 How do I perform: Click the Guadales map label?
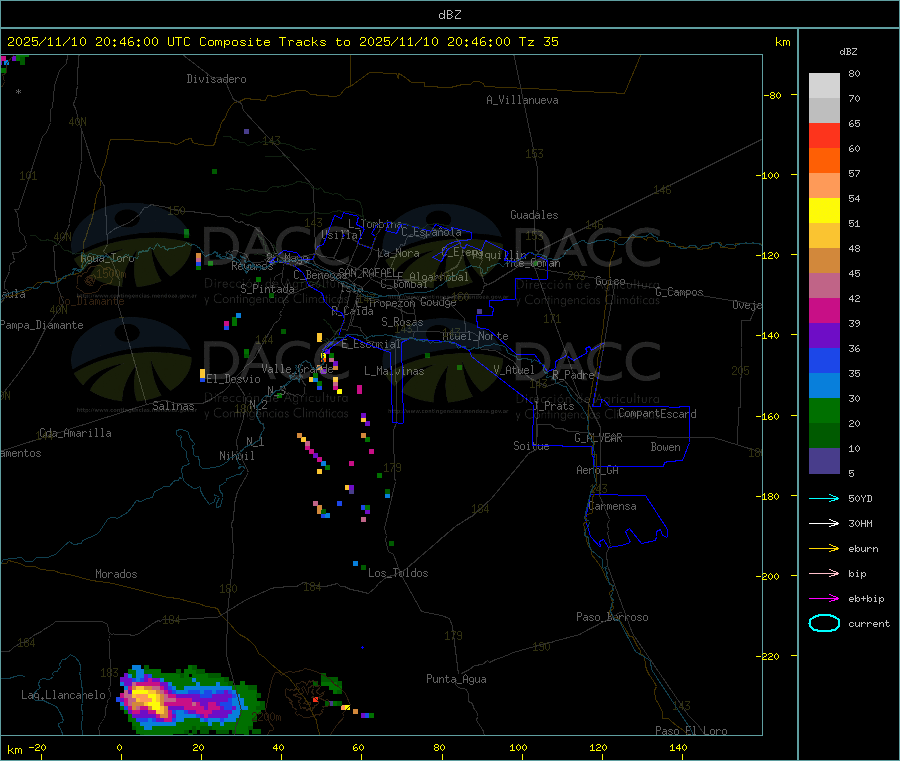point(534,215)
